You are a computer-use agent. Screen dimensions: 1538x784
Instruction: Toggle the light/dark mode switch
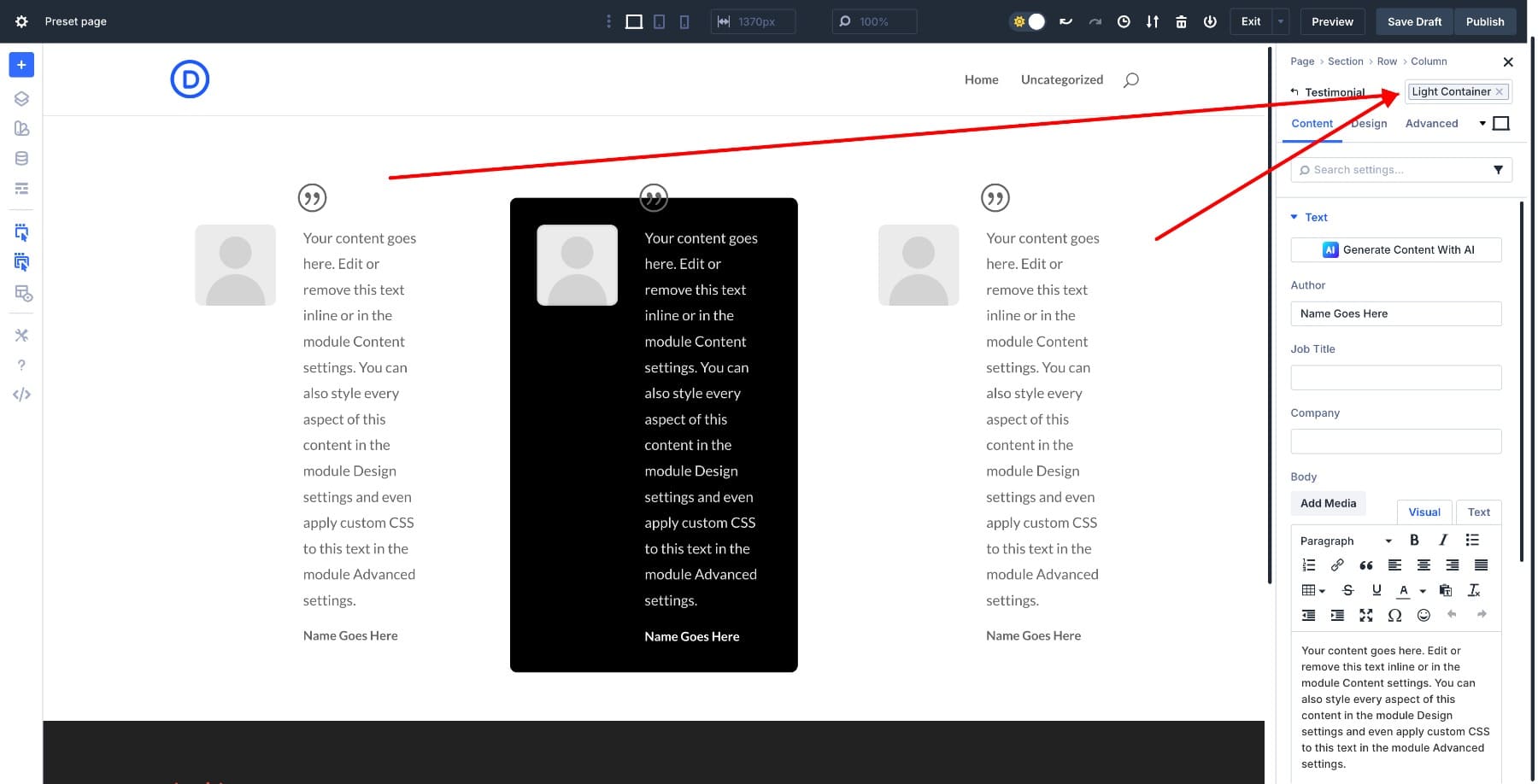click(1028, 21)
